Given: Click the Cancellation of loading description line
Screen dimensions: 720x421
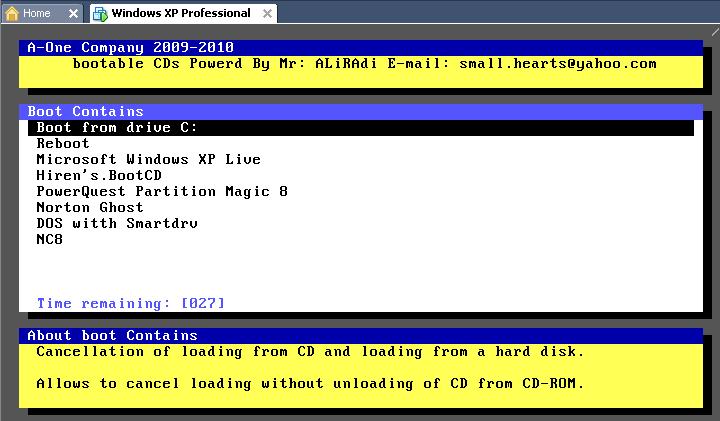Looking at the screenshot, I should click(x=310, y=352).
